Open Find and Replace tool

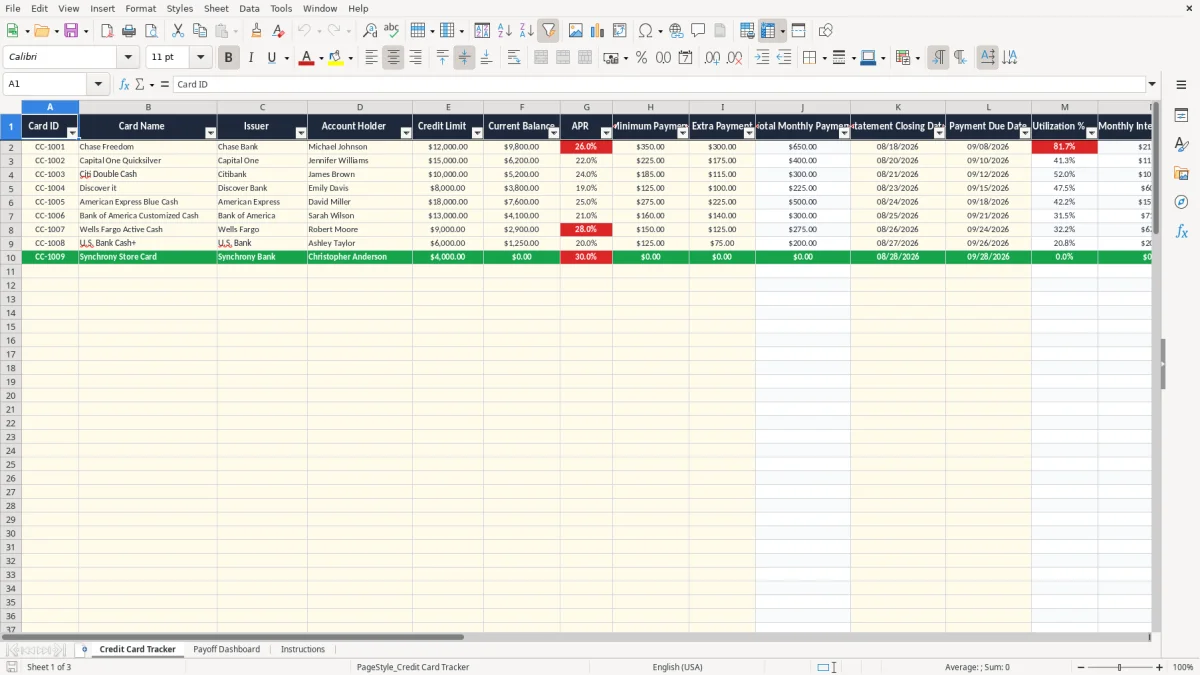click(370, 31)
